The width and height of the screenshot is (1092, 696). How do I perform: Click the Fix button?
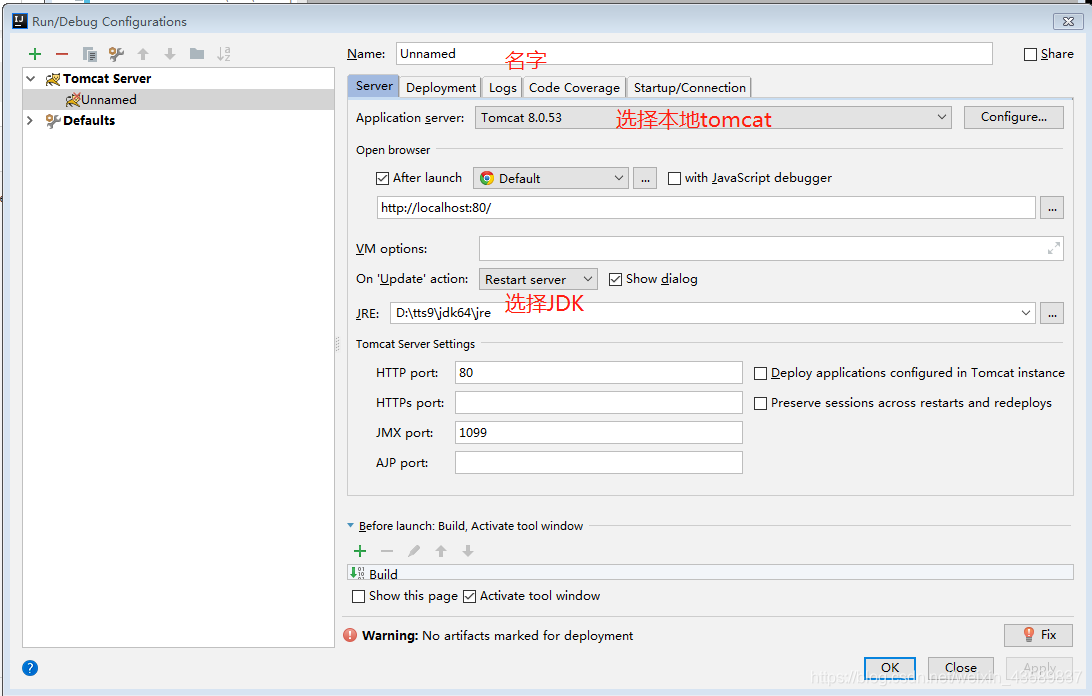pos(1038,635)
